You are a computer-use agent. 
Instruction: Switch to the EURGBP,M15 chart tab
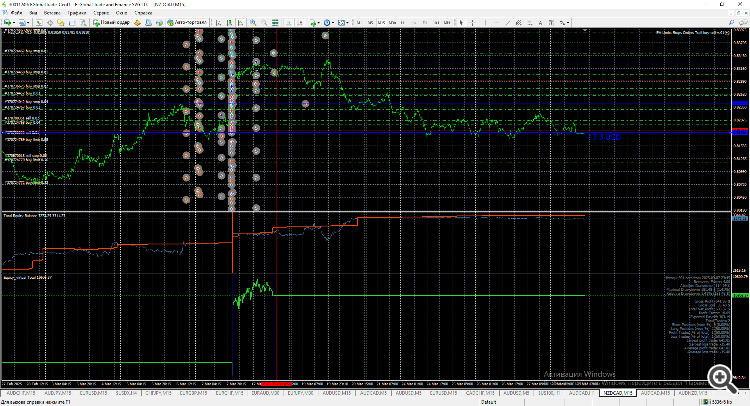click(193, 393)
